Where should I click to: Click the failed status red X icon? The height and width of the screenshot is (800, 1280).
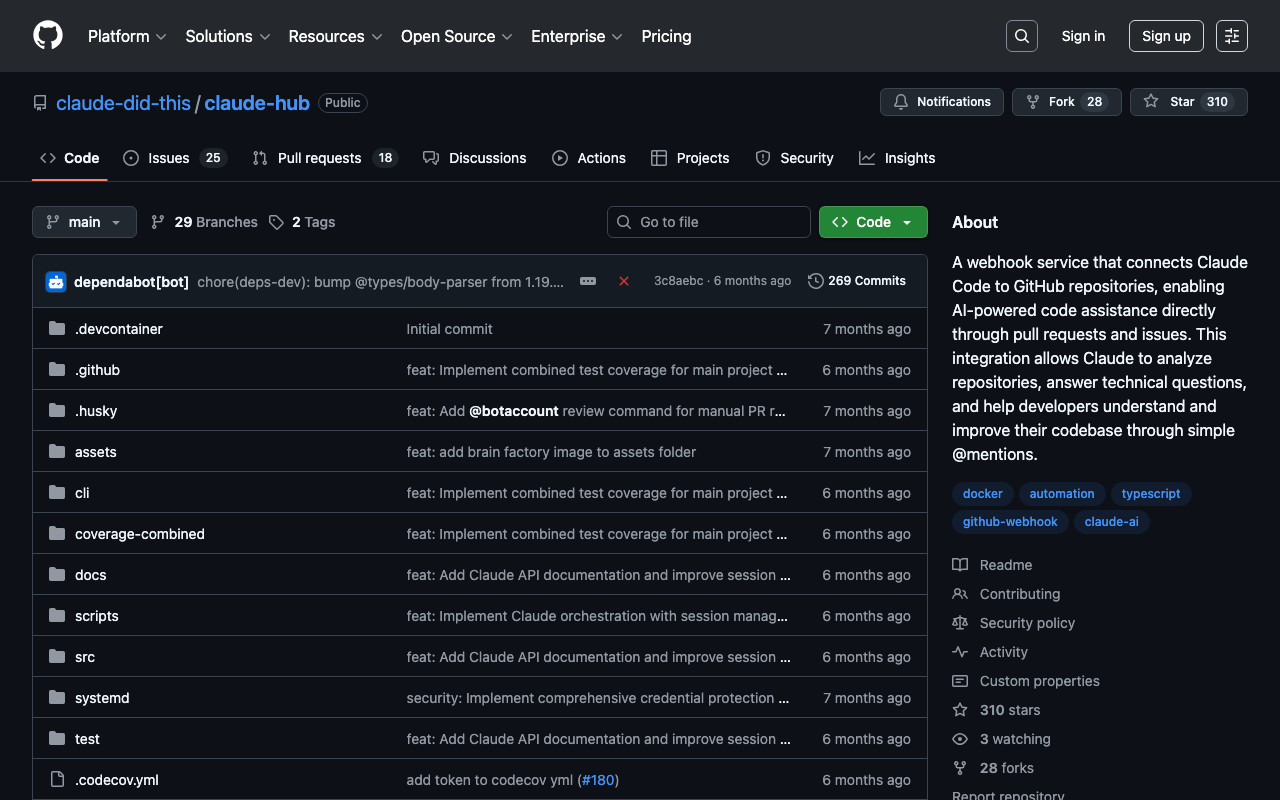coord(624,281)
